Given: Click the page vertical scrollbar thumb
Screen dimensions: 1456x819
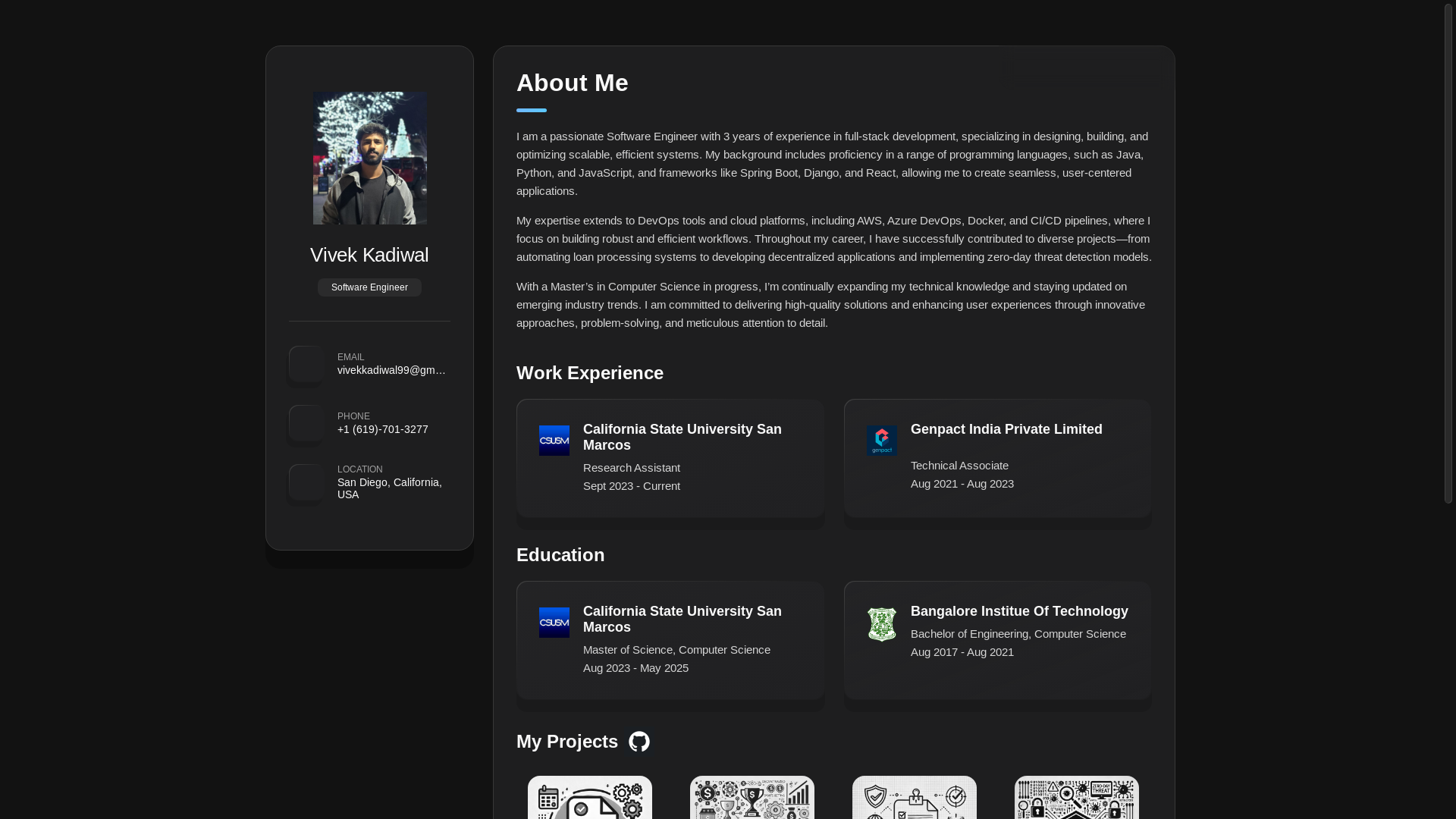Looking at the screenshot, I should [x=1448, y=254].
